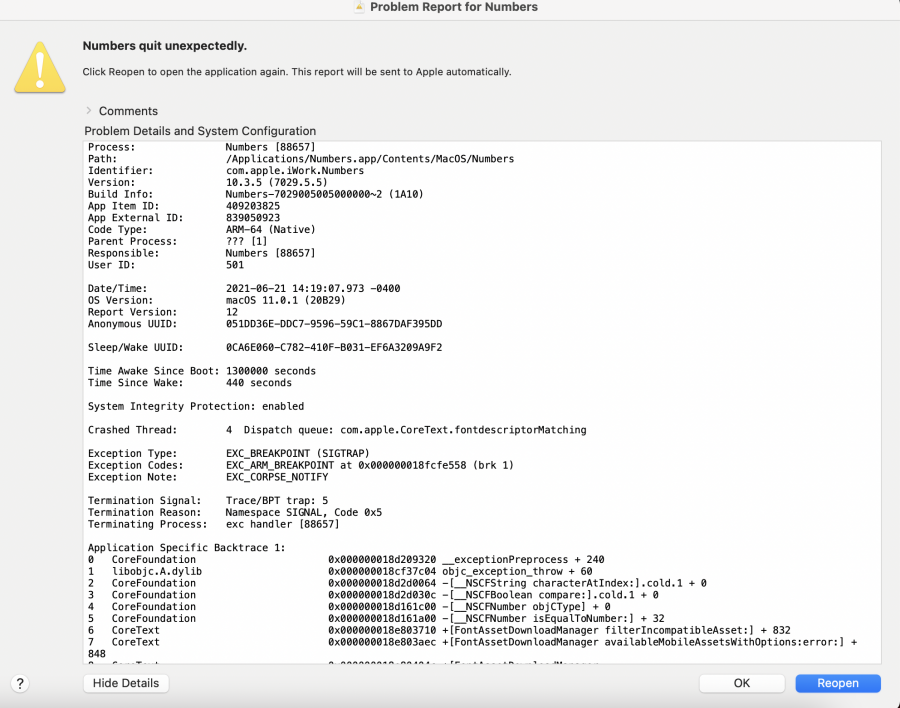900x708 pixels.
Task: Click the __NSCFBoolean compare backtrace entry
Action: pyautogui.click(x=550, y=595)
